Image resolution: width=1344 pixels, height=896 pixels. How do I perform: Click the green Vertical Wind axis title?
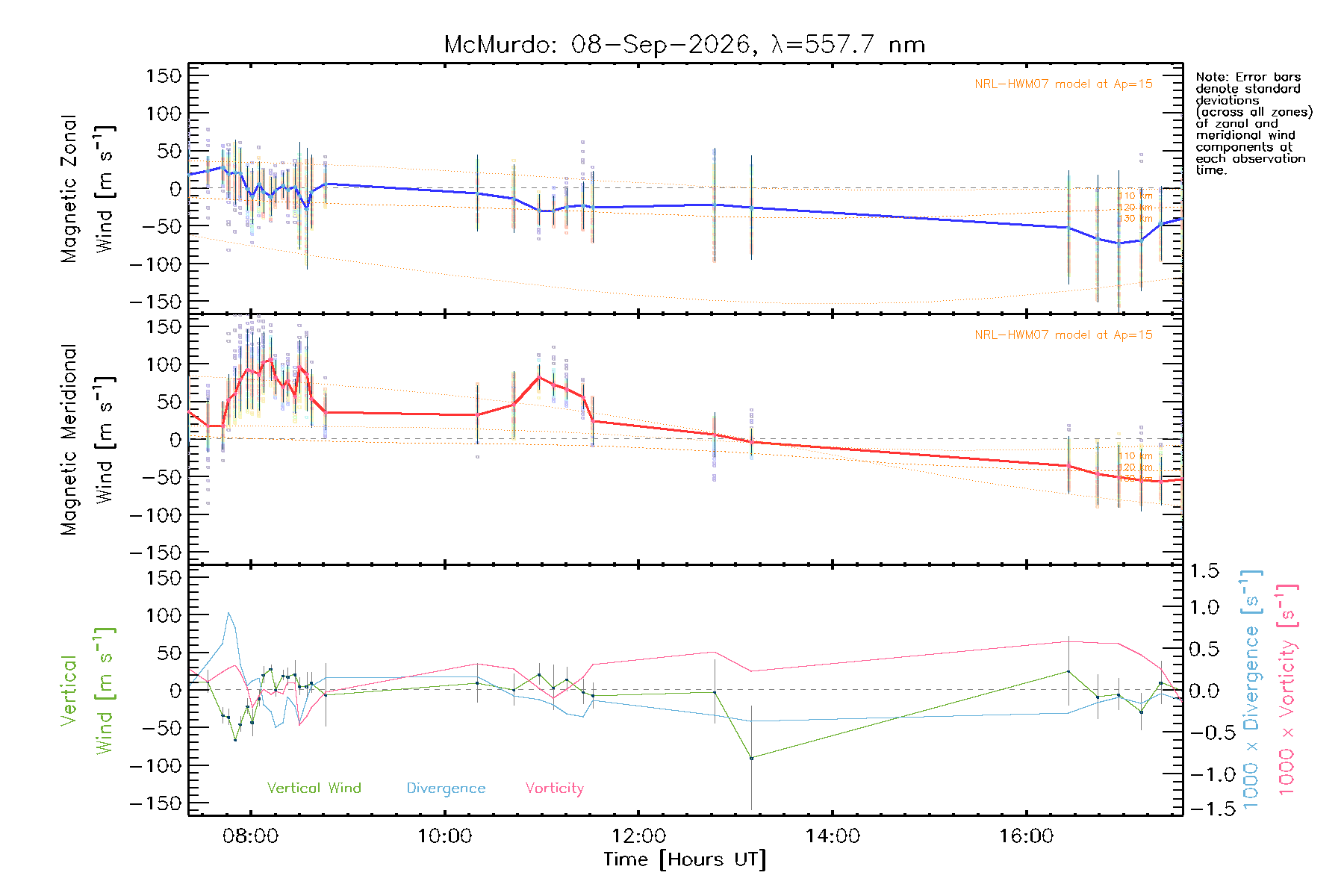[88, 691]
